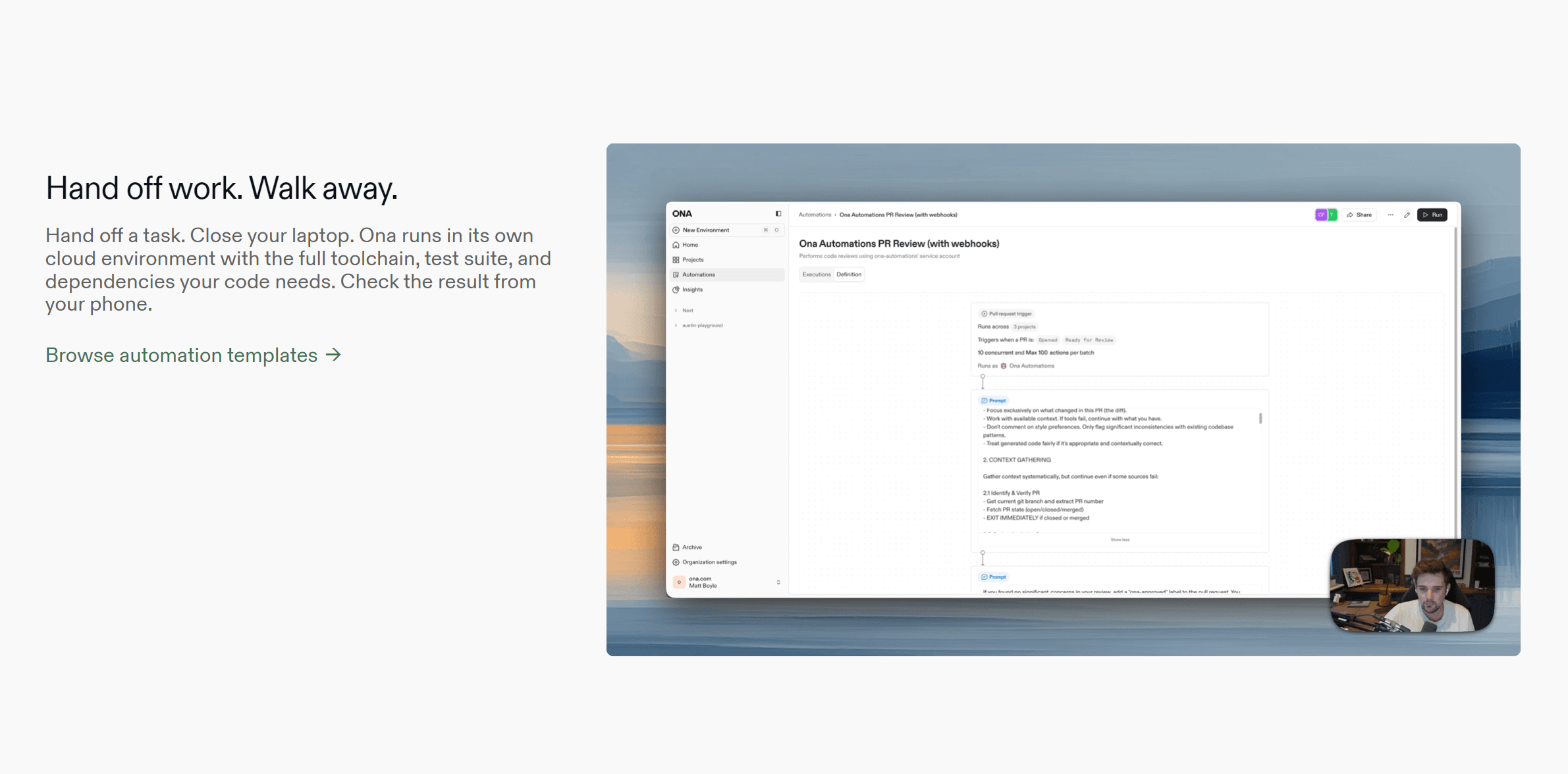Click the Archive box icon
This screenshot has height=774, width=1568.
click(x=676, y=548)
